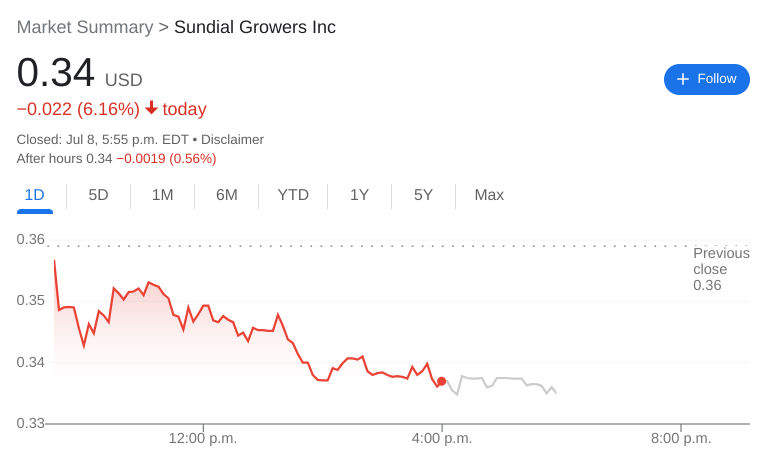The image size is (773, 462).
Task: Click the plus icon on Follow button
Action: (x=683, y=79)
